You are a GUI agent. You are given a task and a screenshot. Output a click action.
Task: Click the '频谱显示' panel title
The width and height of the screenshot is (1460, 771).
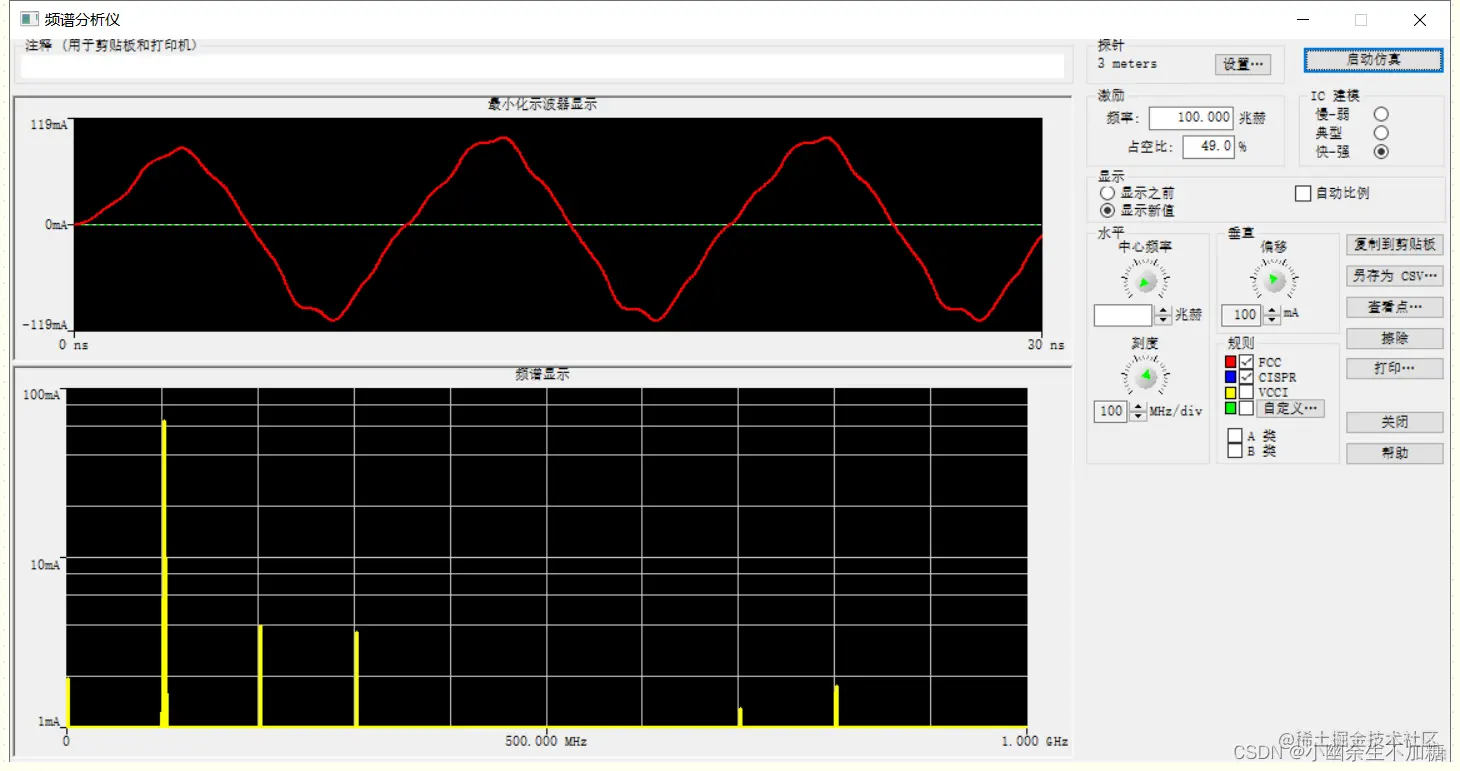click(542, 374)
